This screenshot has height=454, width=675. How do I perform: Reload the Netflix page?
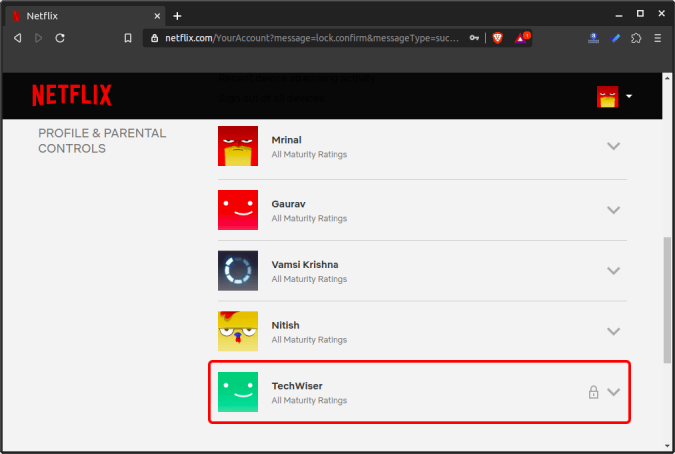click(60, 38)
